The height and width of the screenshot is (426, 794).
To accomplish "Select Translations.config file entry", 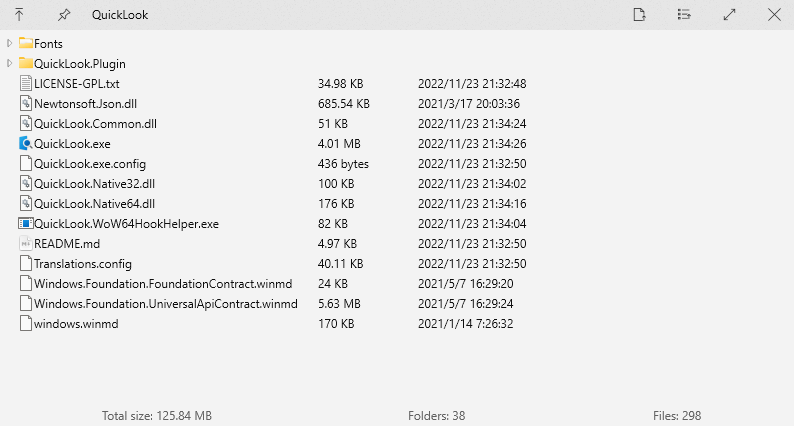I will [397, 263].
